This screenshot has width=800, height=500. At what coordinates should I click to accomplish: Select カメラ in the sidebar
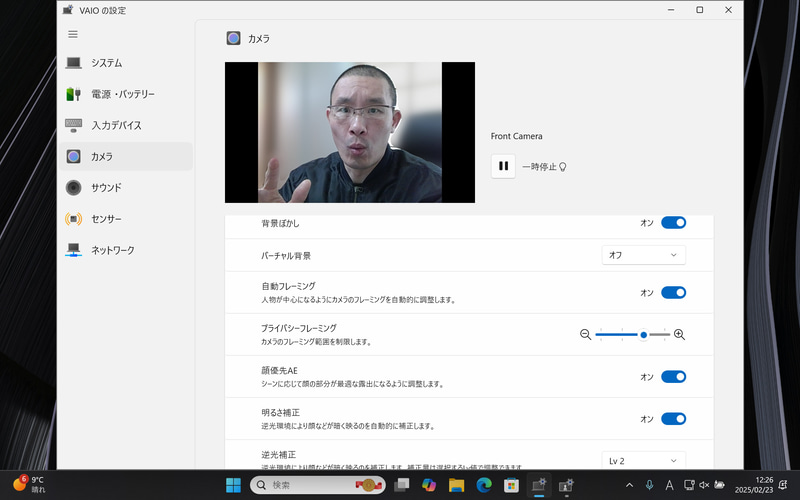[x=126, y=156]
